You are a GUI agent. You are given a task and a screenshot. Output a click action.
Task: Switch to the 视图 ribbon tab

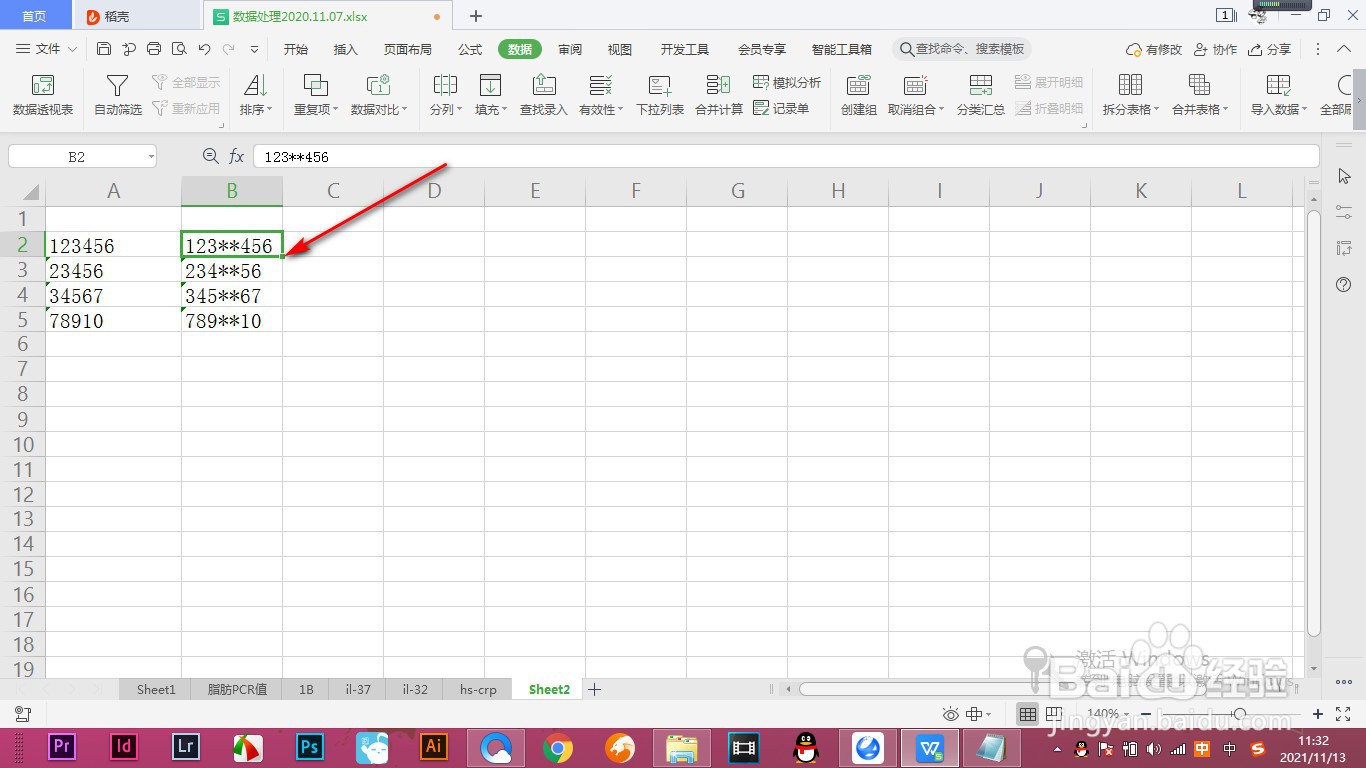[620, 49]
